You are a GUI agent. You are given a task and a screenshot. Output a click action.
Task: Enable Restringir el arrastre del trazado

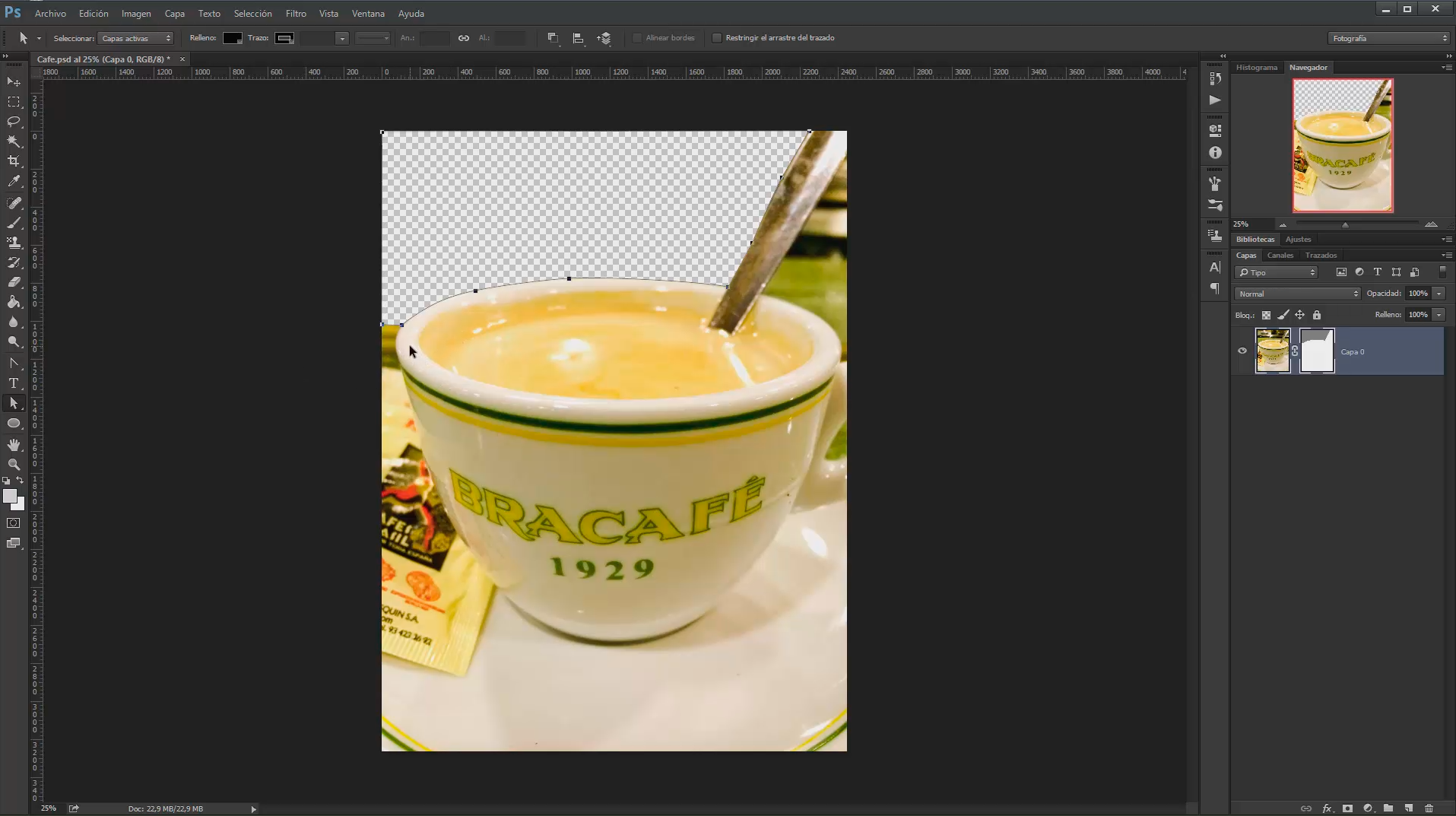tap(717, 38)
